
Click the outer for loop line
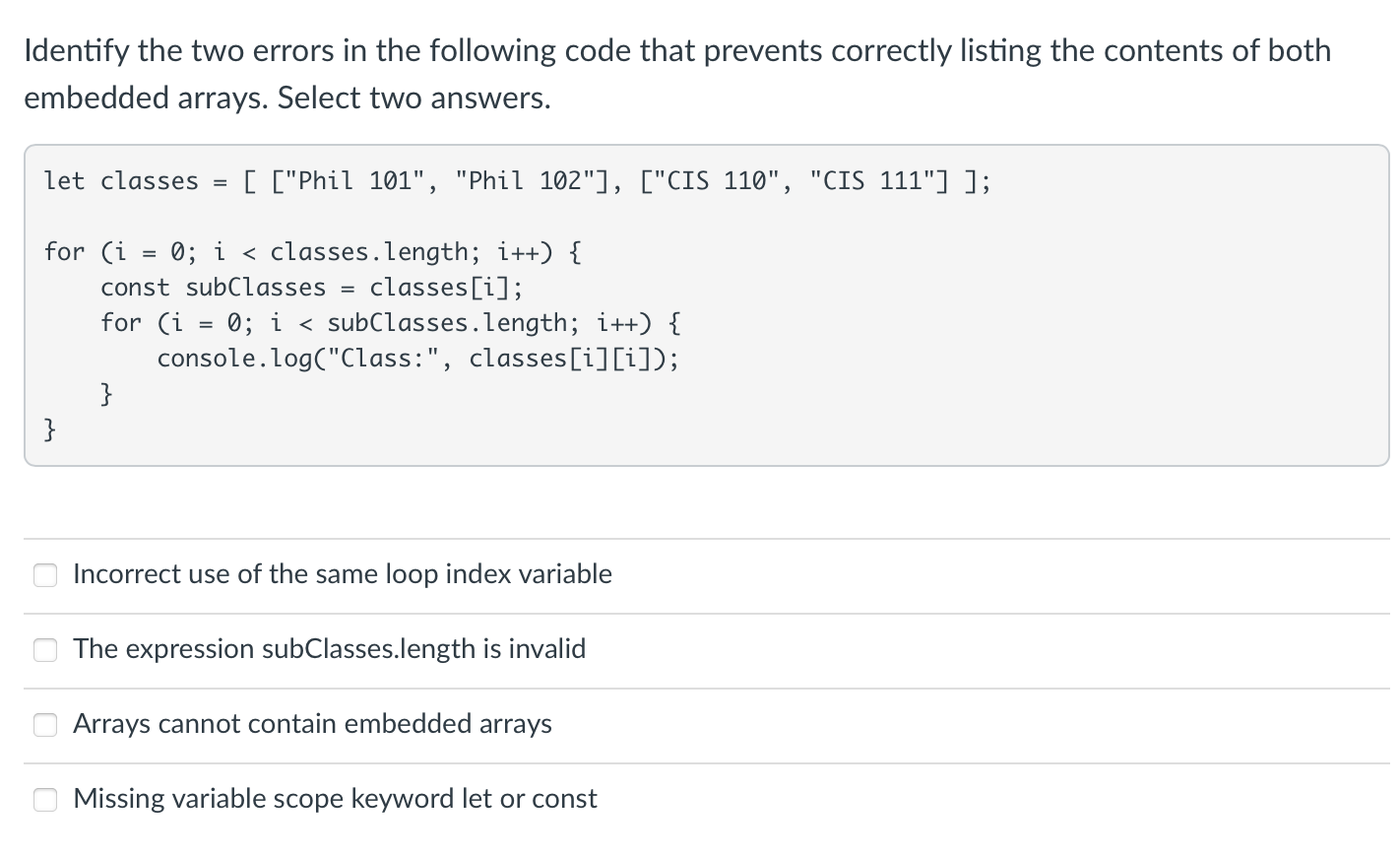pos(311,251)
